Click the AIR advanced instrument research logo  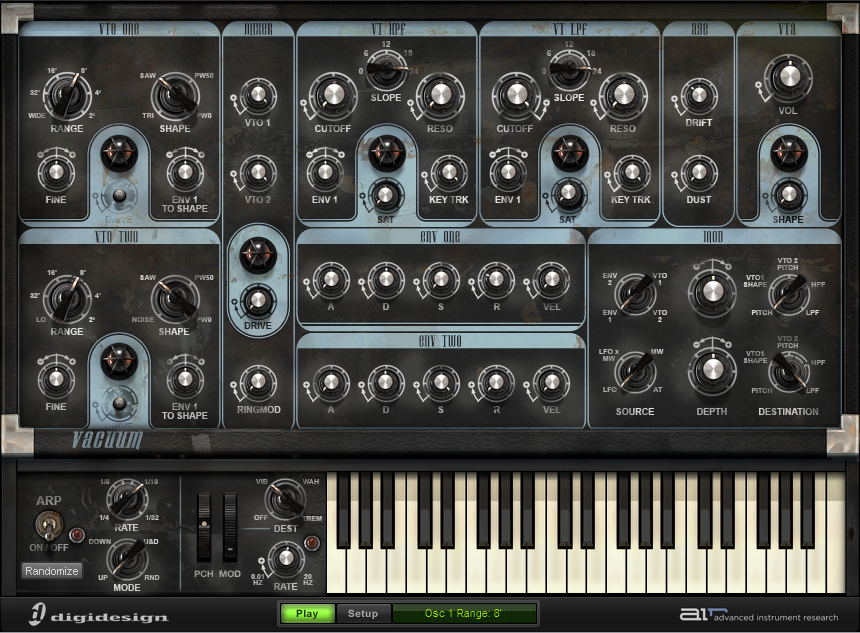[759, 615]
